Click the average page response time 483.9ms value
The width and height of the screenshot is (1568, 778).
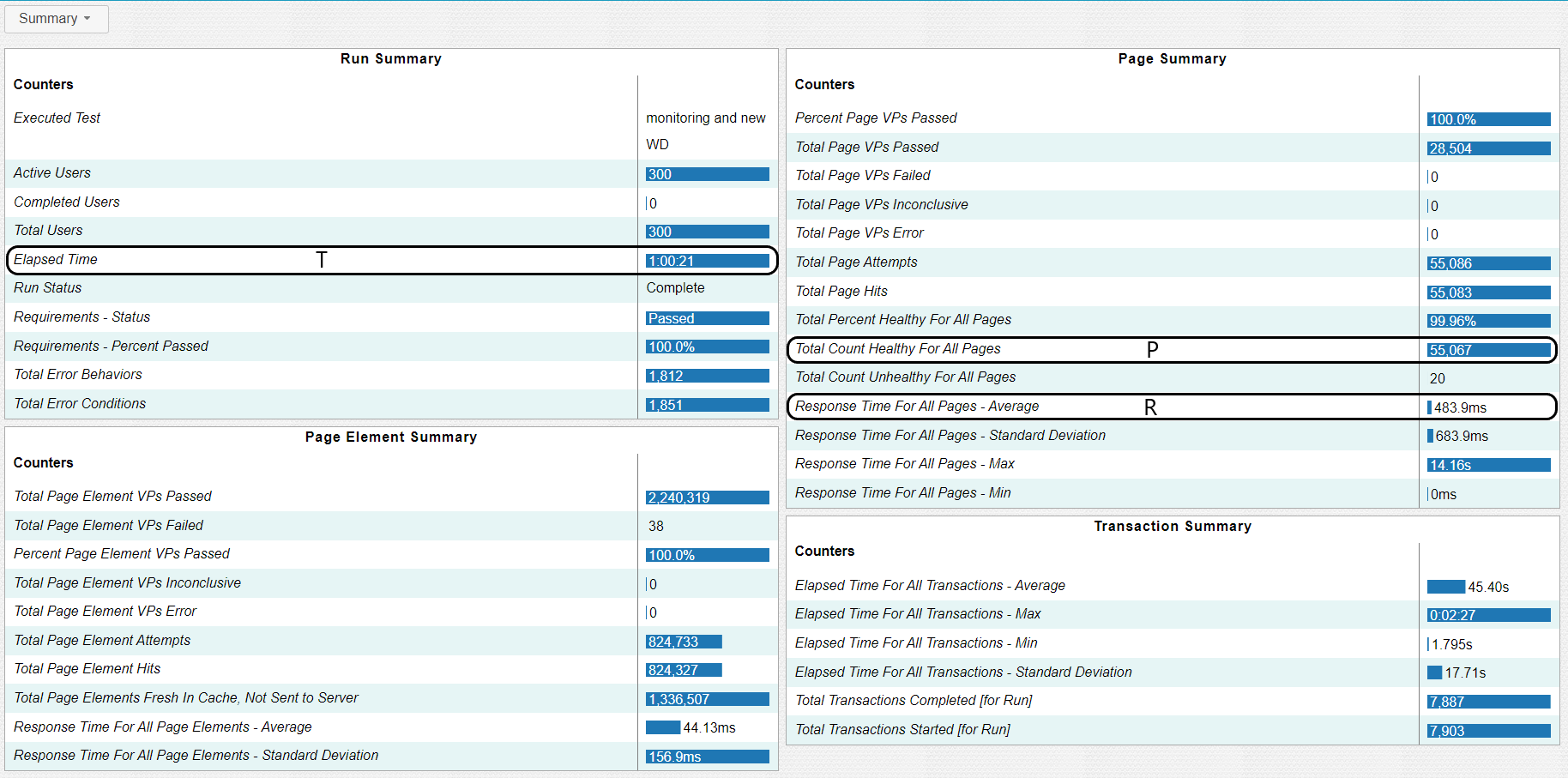(x=1460, y=407)
